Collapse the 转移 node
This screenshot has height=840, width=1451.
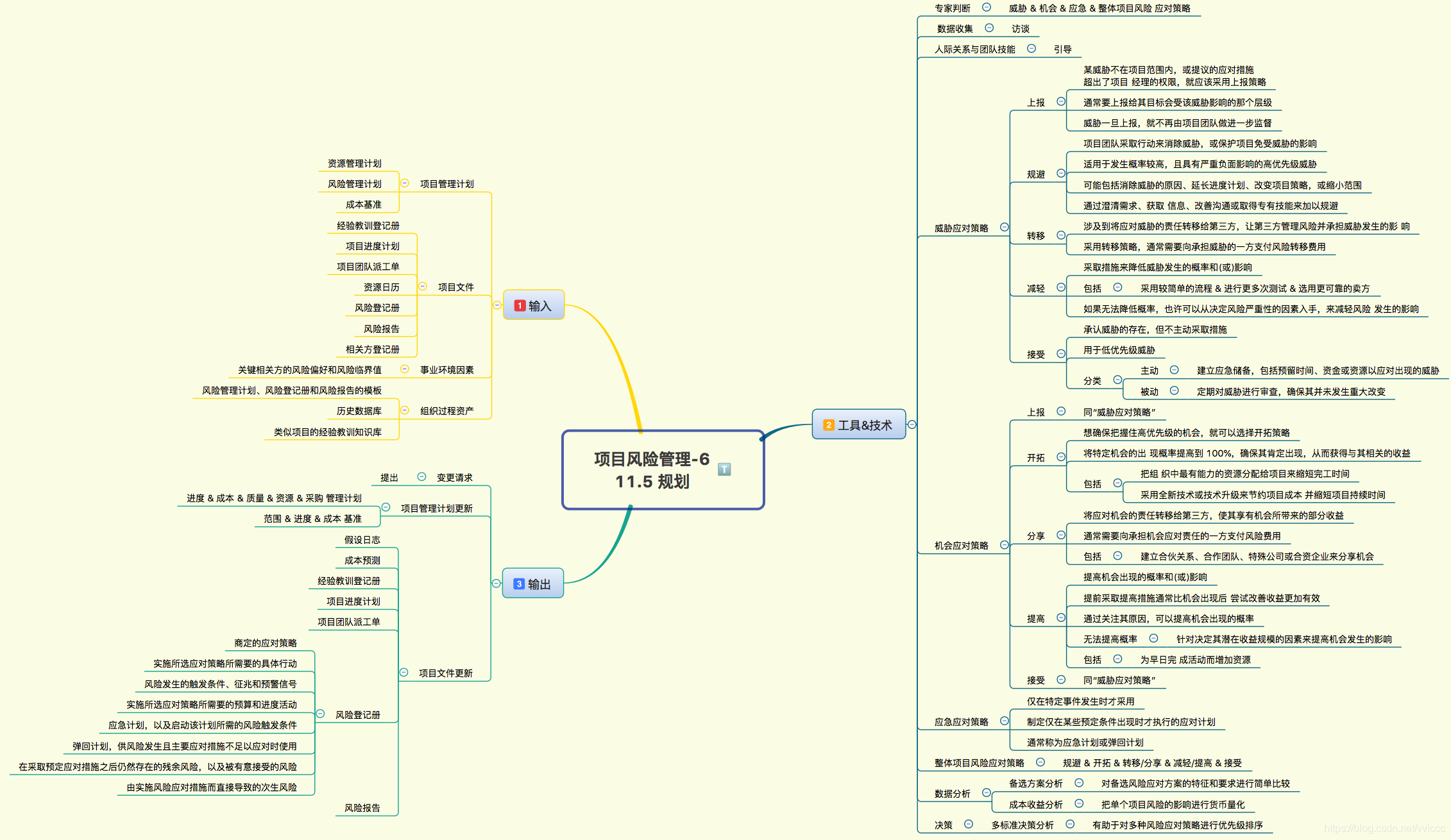[1061, 235]
